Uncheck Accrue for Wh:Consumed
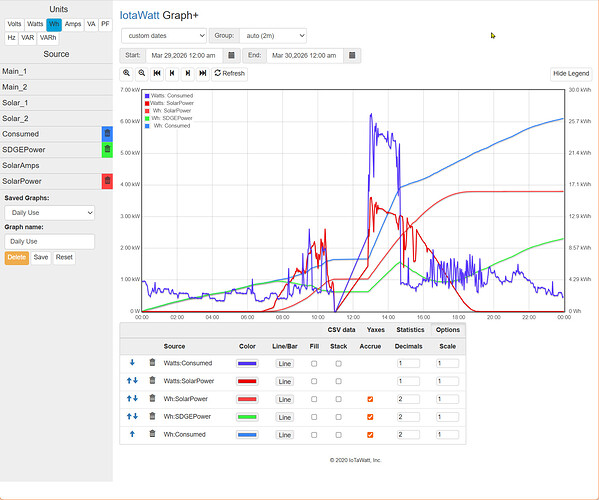599x500 pixels. click(370, 435)
